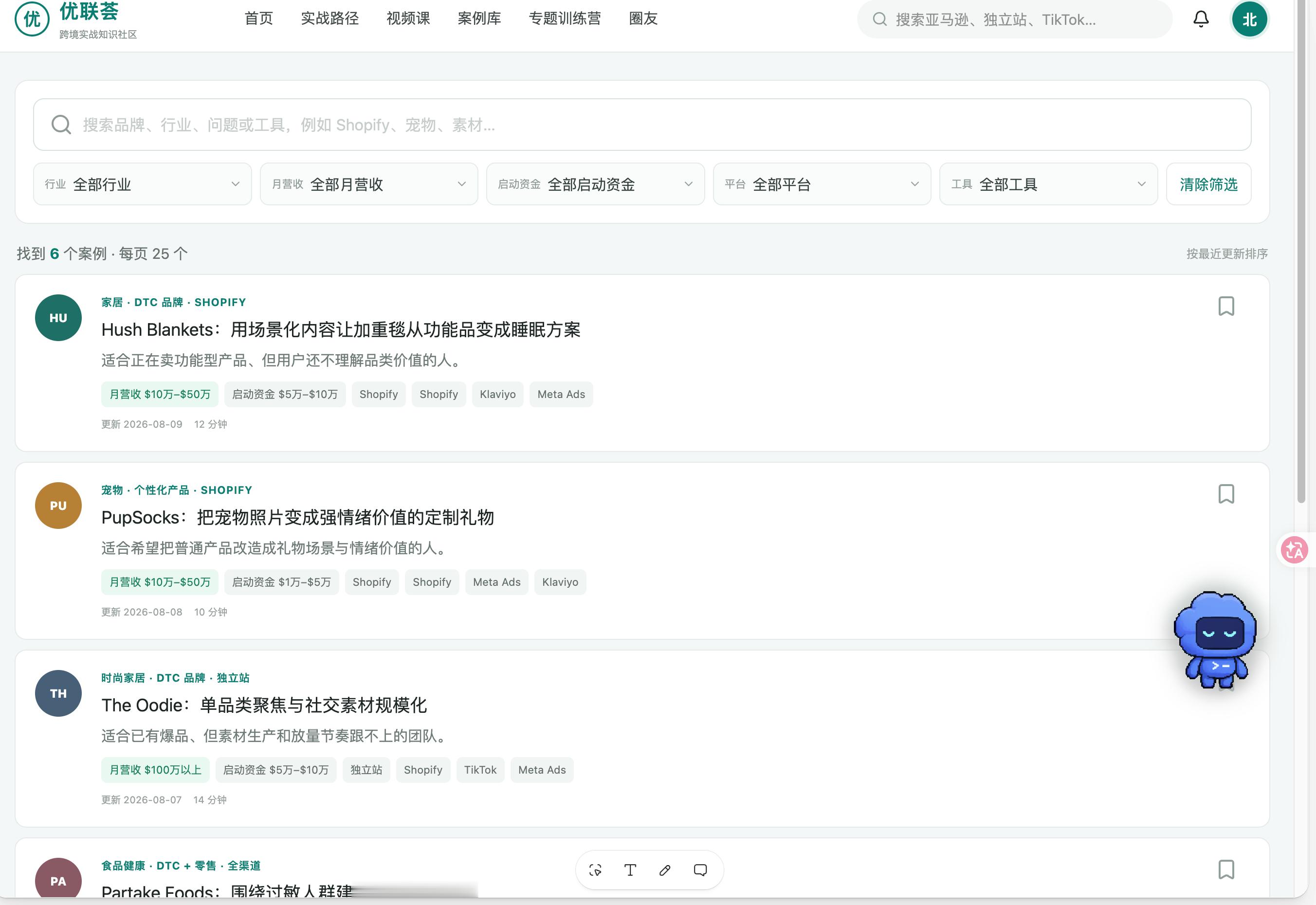Open the 平台 全部平台 dropdown
The width and height of the screenshot is (1316, 905).
(822, 184)
